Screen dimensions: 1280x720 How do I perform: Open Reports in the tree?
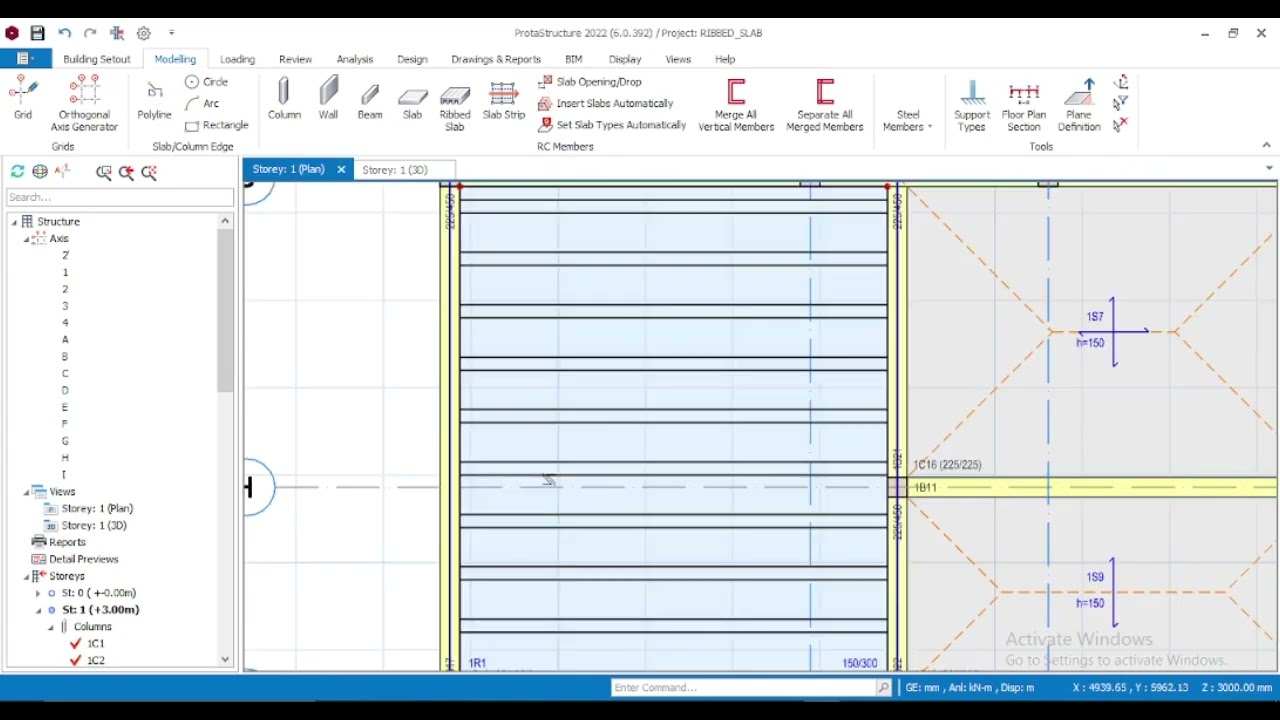[67, 543]
